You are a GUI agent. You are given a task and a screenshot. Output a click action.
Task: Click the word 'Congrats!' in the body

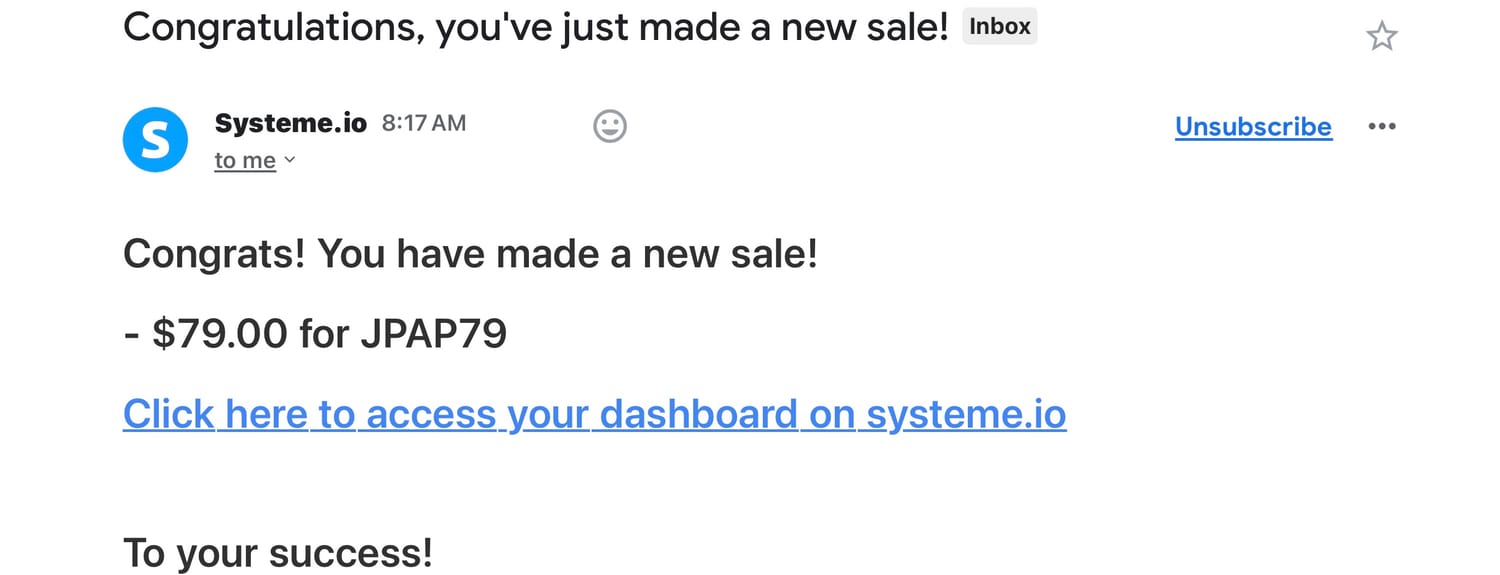coord(213,254)
